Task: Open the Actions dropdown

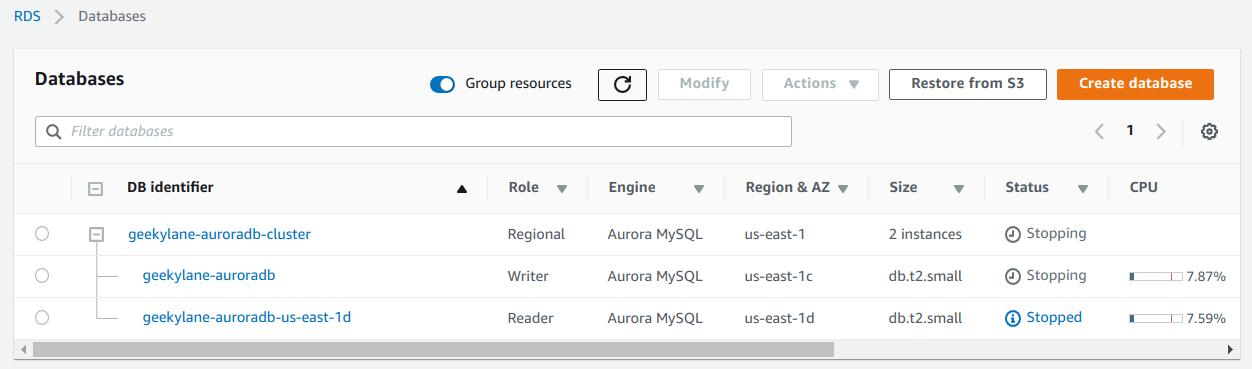Action: pos(820,84)
